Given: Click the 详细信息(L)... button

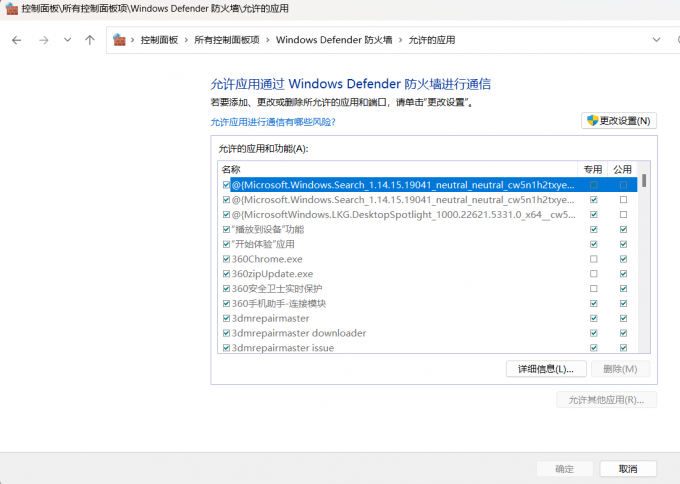Looking at the screenshot, I should pos(546,369).
